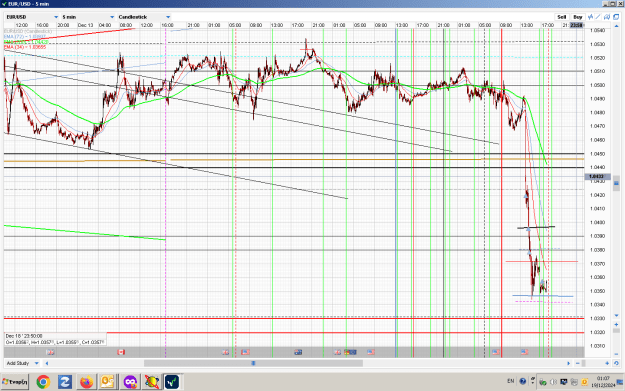Image resolution: width=625 pixels, height=391 pixels.
Task: Click the price scale up arrow
Action: [616, 27]
